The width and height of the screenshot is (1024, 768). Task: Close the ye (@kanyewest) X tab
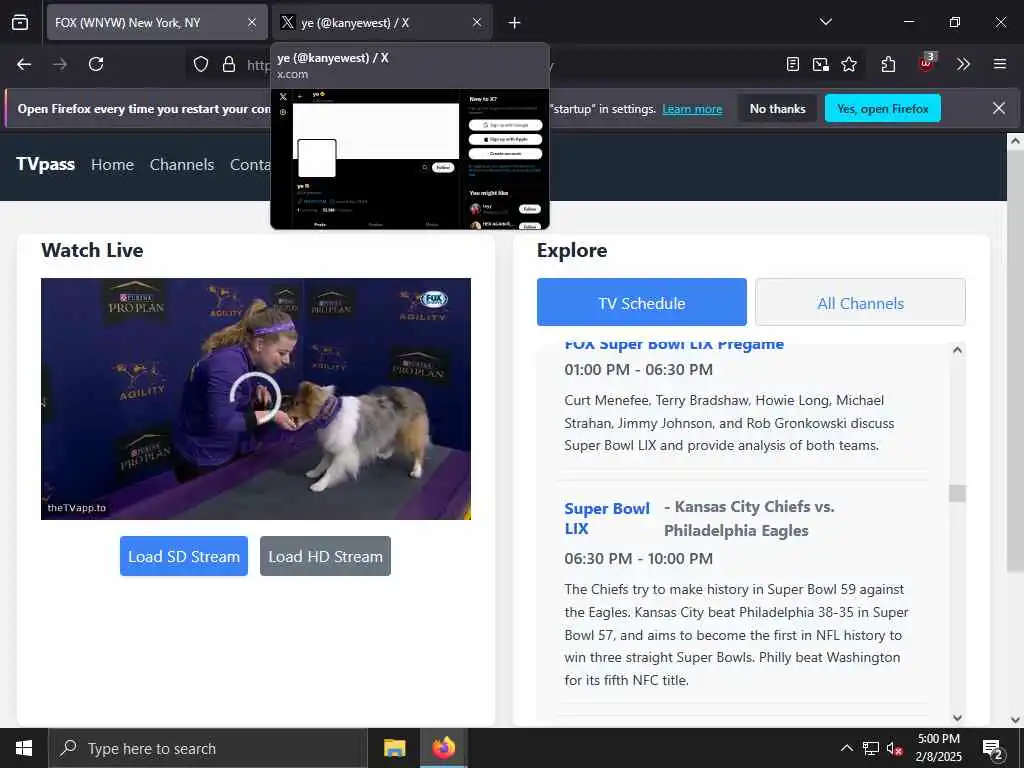[477, 22]
